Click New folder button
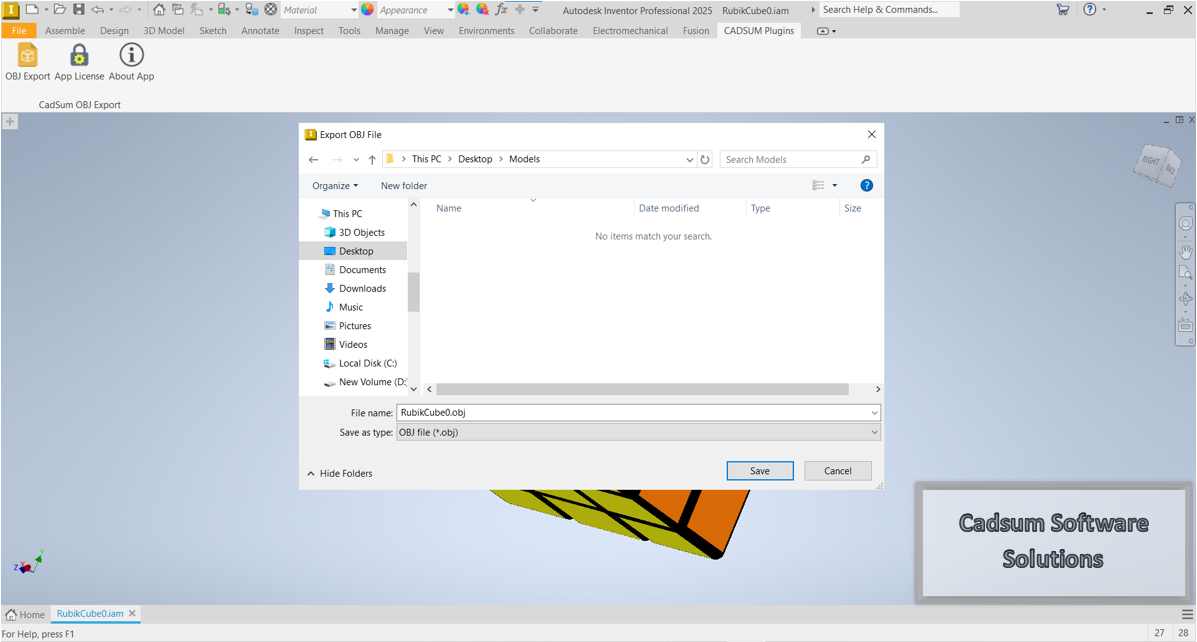Viewport: 1197px width, 642px height. pyautogui.click(x=404, y=186)
